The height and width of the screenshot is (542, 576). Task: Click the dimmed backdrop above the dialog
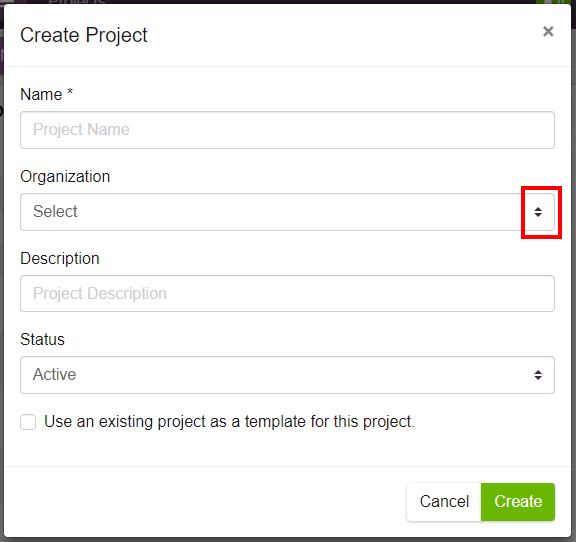pyautogui.click(x=294, y=2)
